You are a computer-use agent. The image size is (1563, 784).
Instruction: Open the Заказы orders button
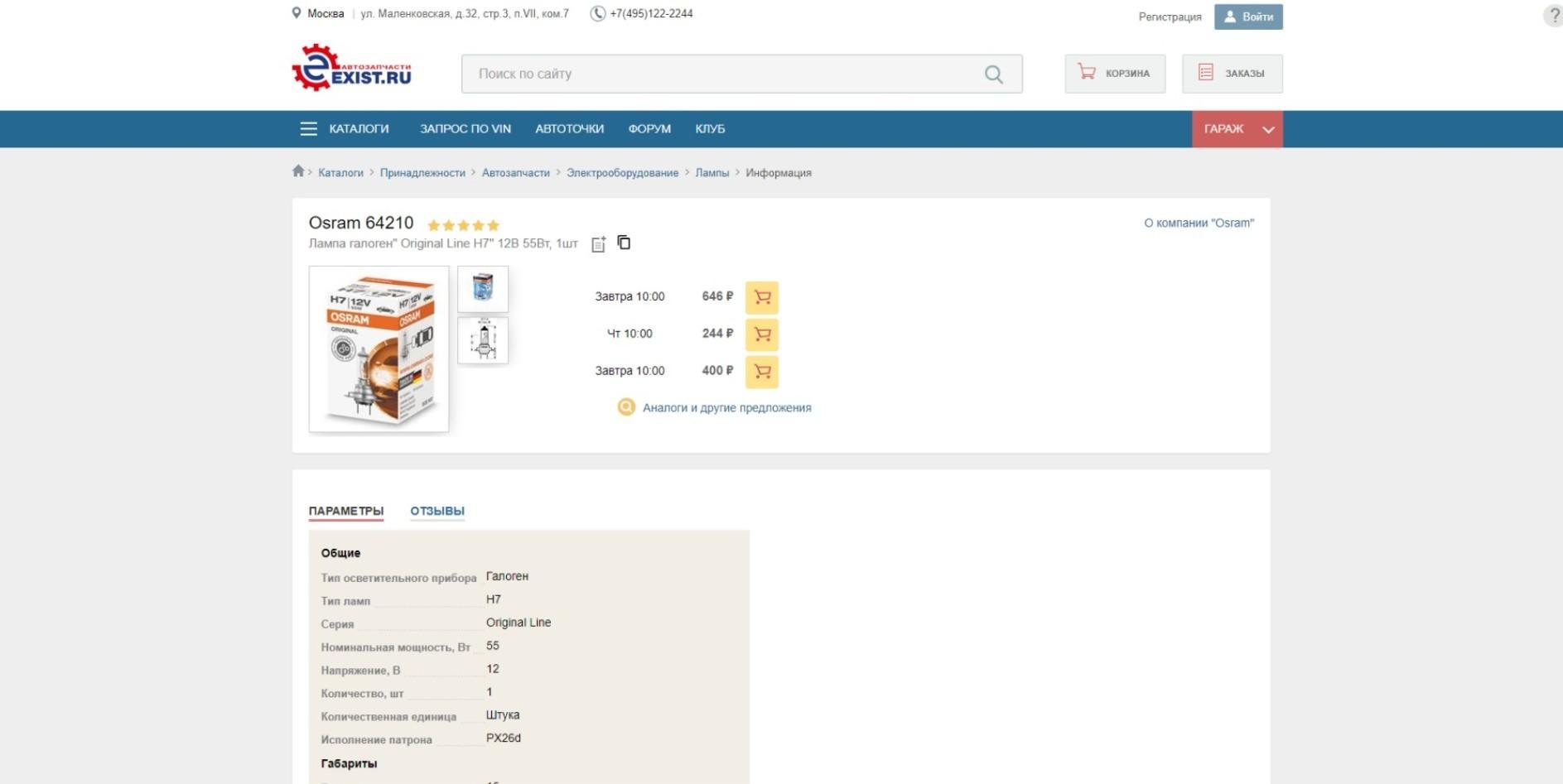click(x=1233, y=74)
